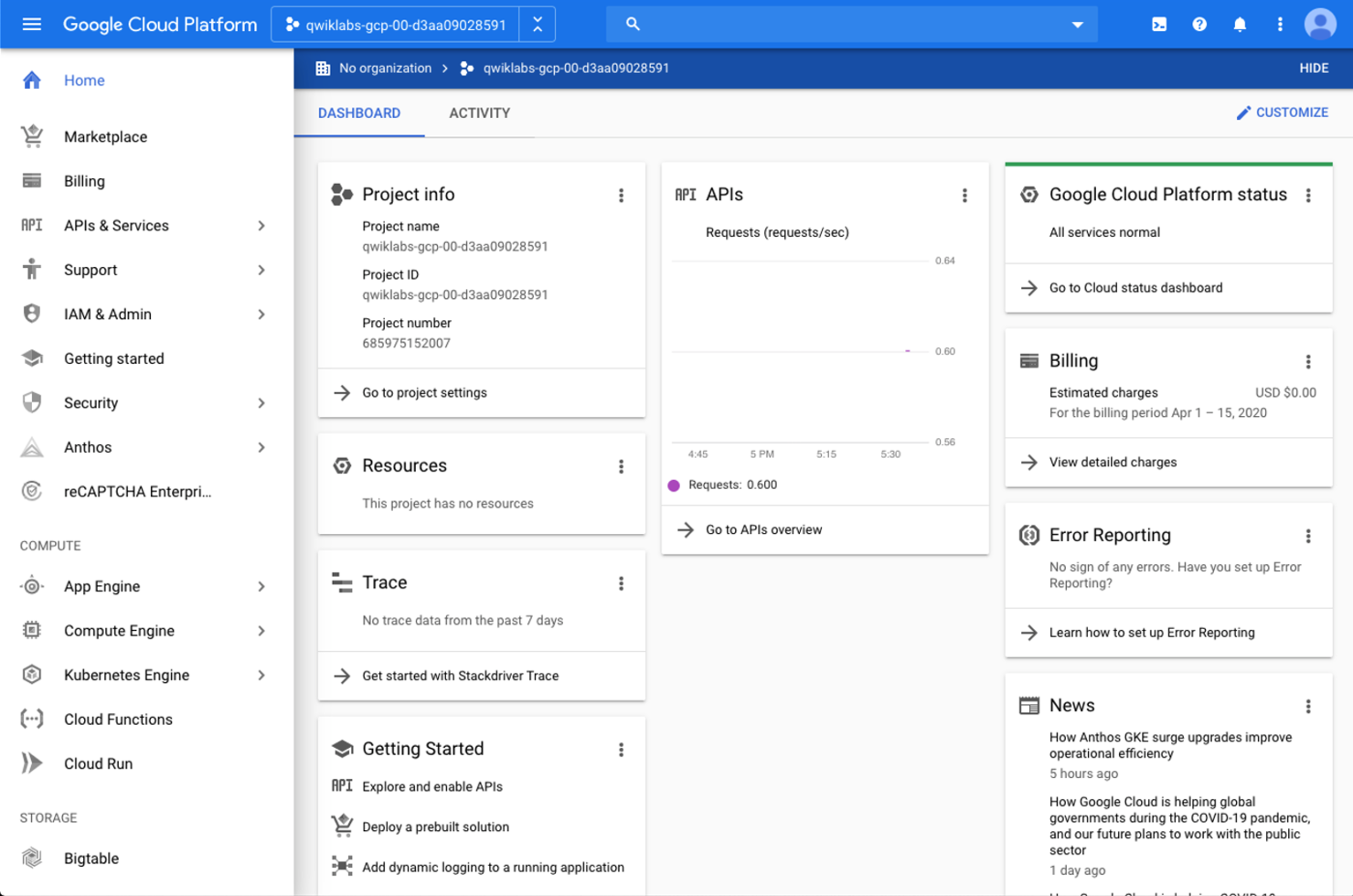Open notifications from the bell icon
The image size is (1353, 896).
pyautogui.click(x=1240, y=24)
